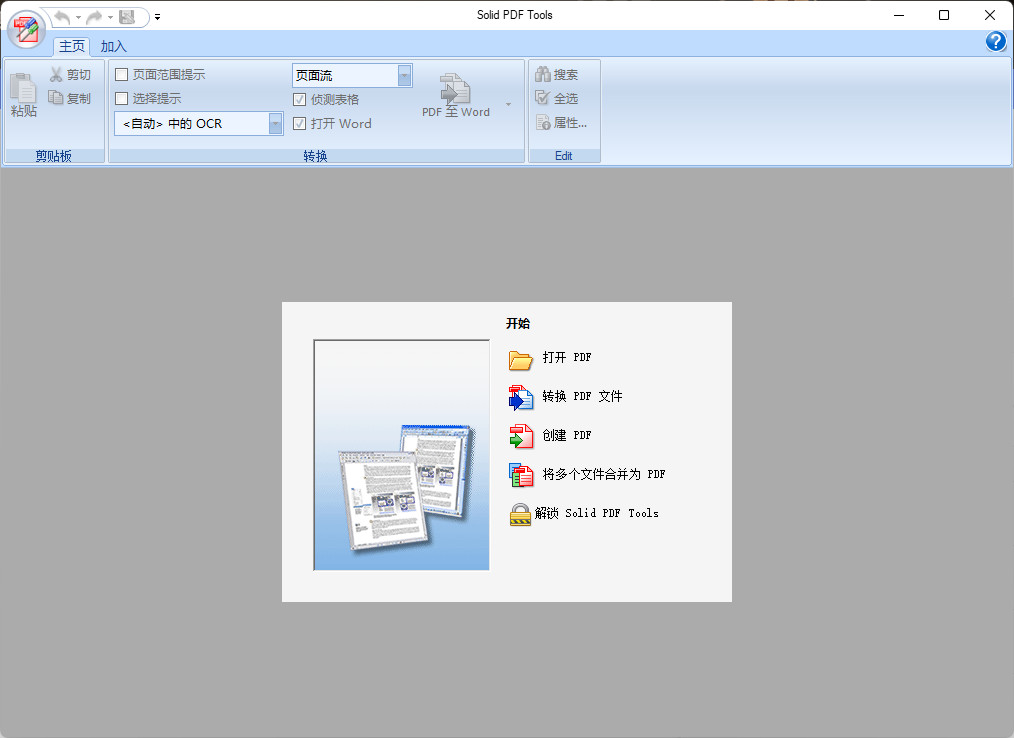Screen dimensions: 1014x738
Task: Click the 将多个文件合并为 PDF icon
Action: 521,475
